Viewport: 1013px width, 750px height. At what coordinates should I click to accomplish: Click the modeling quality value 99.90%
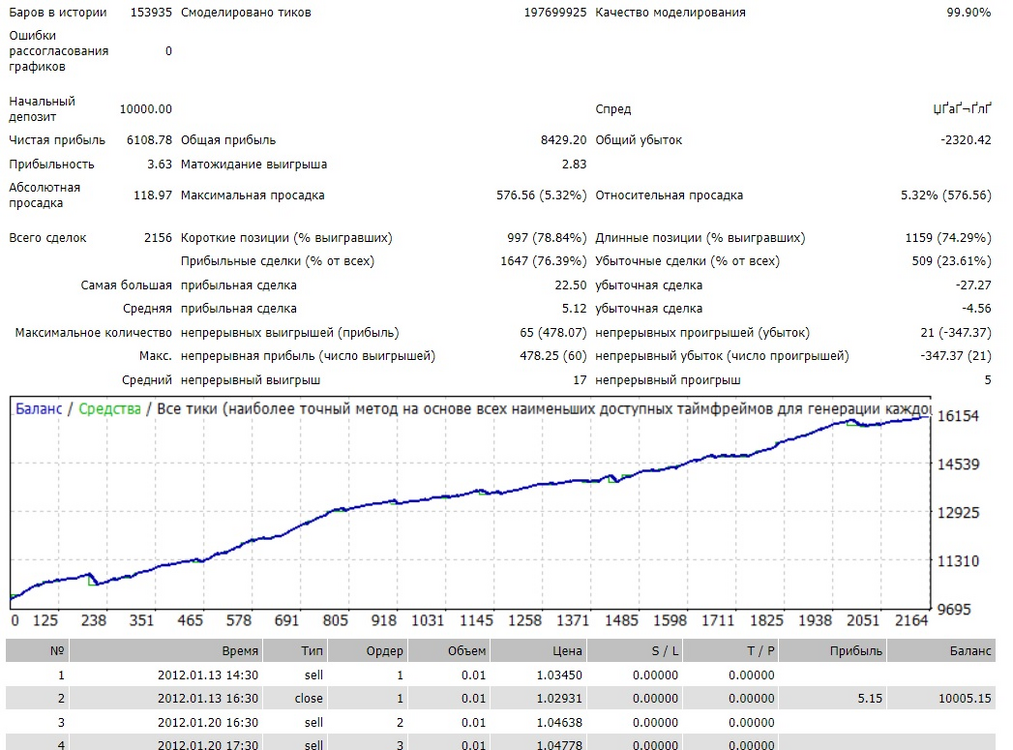point(968,12)
